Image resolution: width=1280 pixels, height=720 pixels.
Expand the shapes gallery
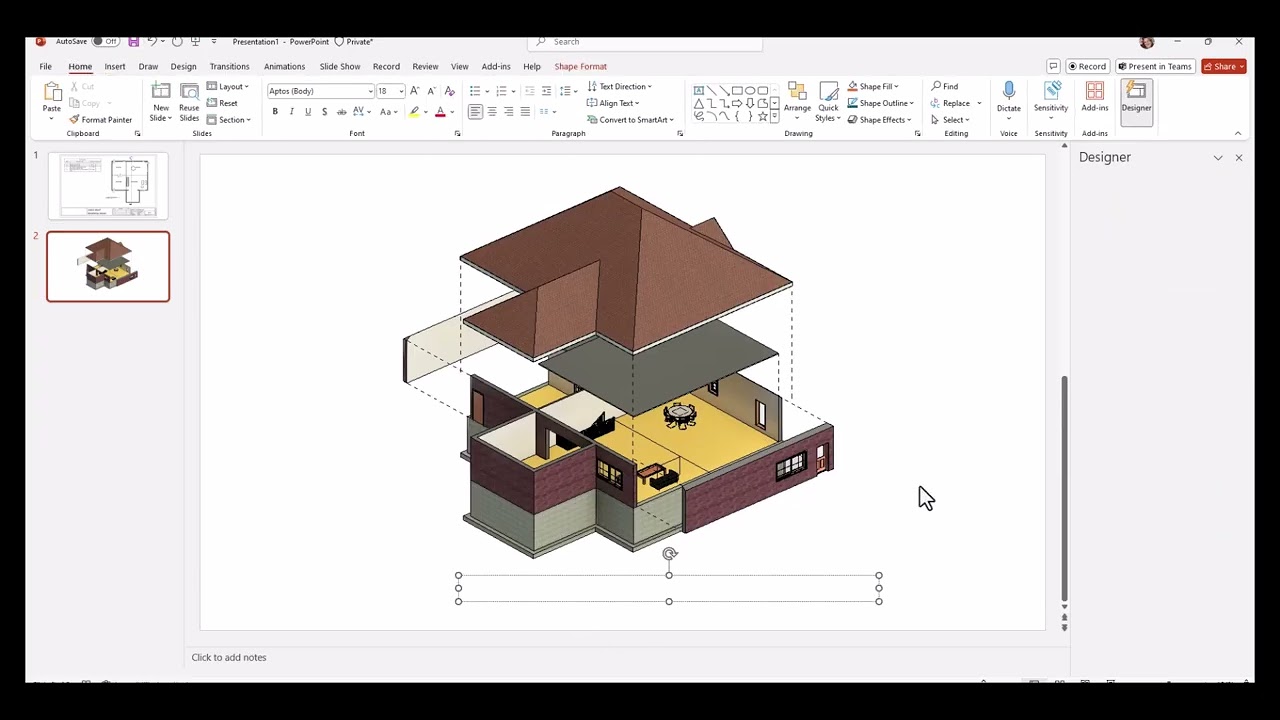[774, 117]
